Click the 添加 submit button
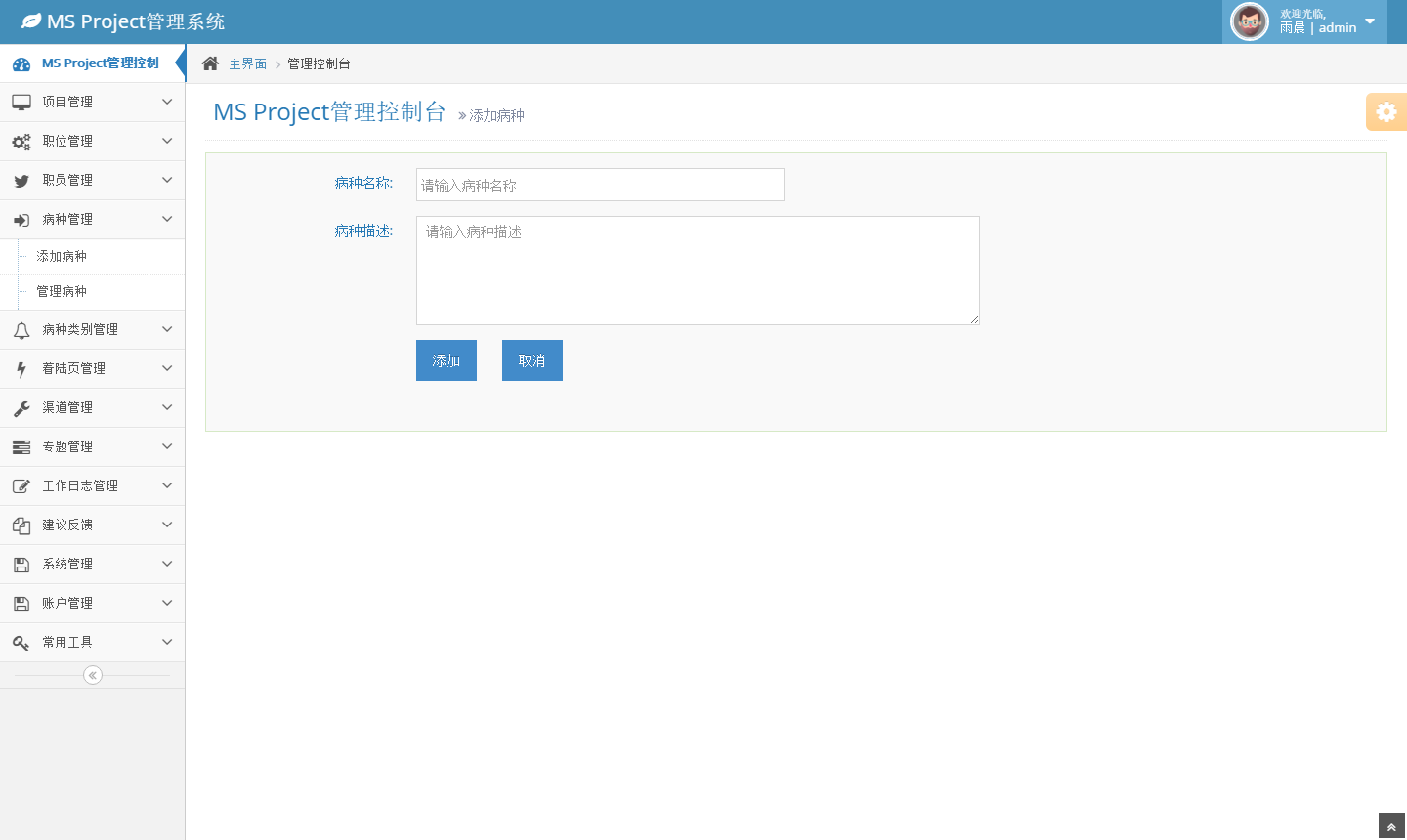This screenshot has width=1407, height=840. (x=447, y=360)
